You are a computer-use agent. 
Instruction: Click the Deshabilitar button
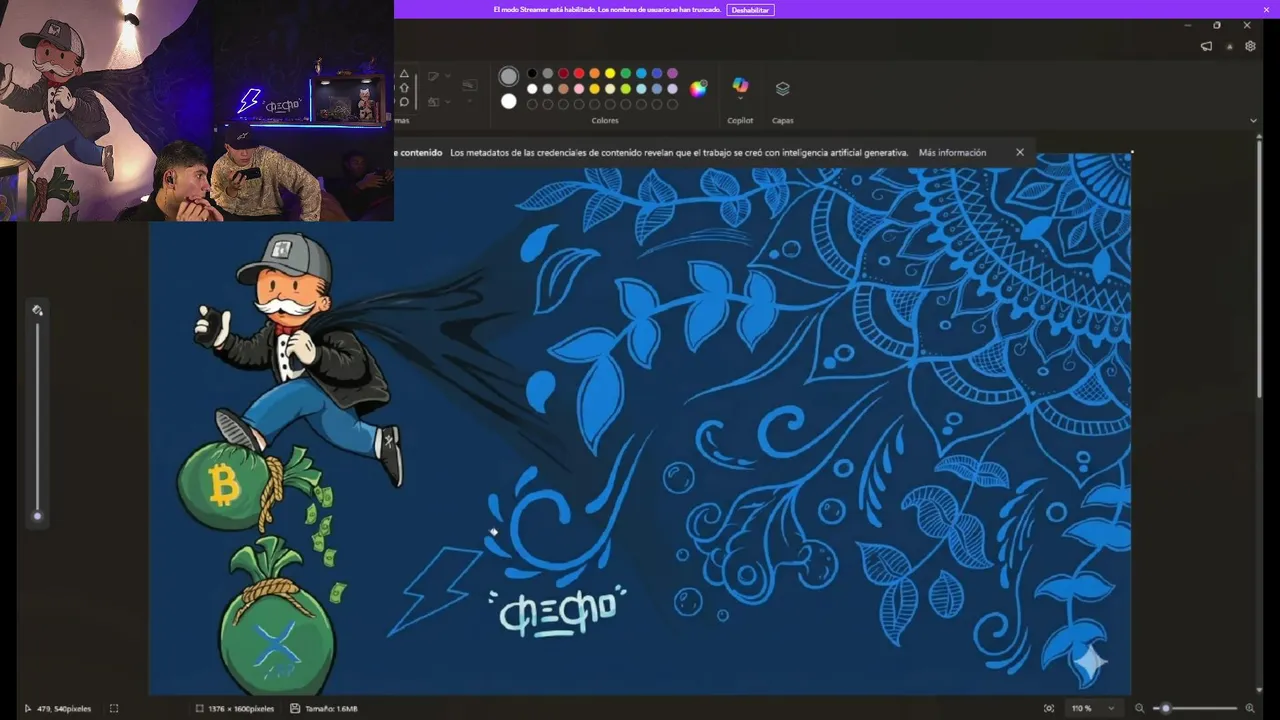[750, 9]
